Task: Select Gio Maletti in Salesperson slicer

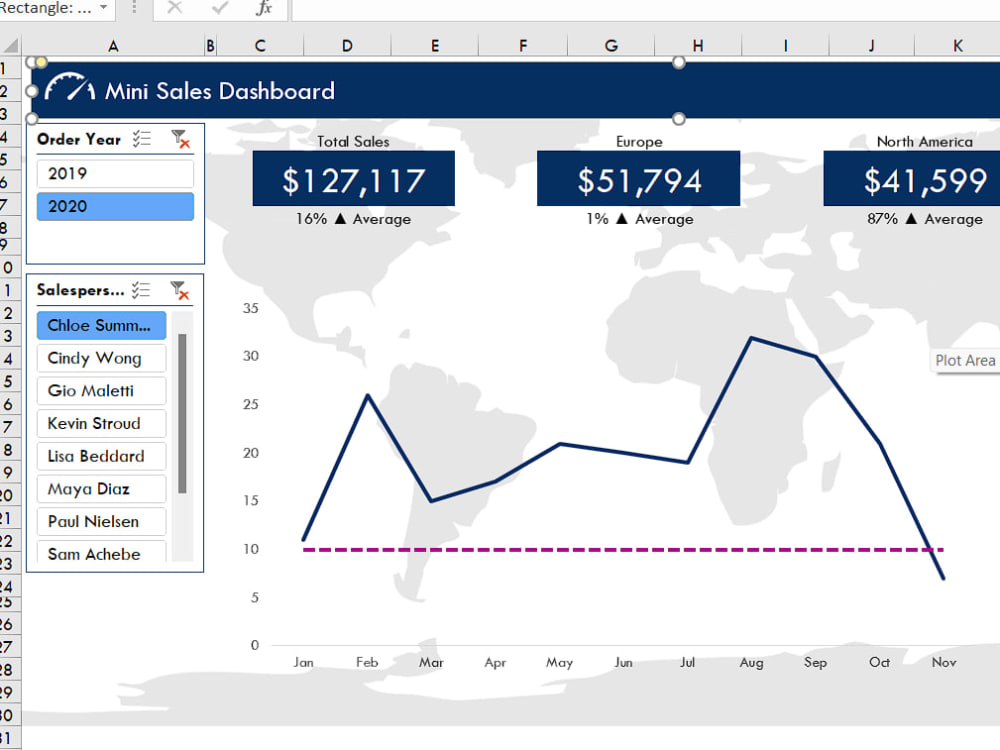Action: [x=101, y=390]
